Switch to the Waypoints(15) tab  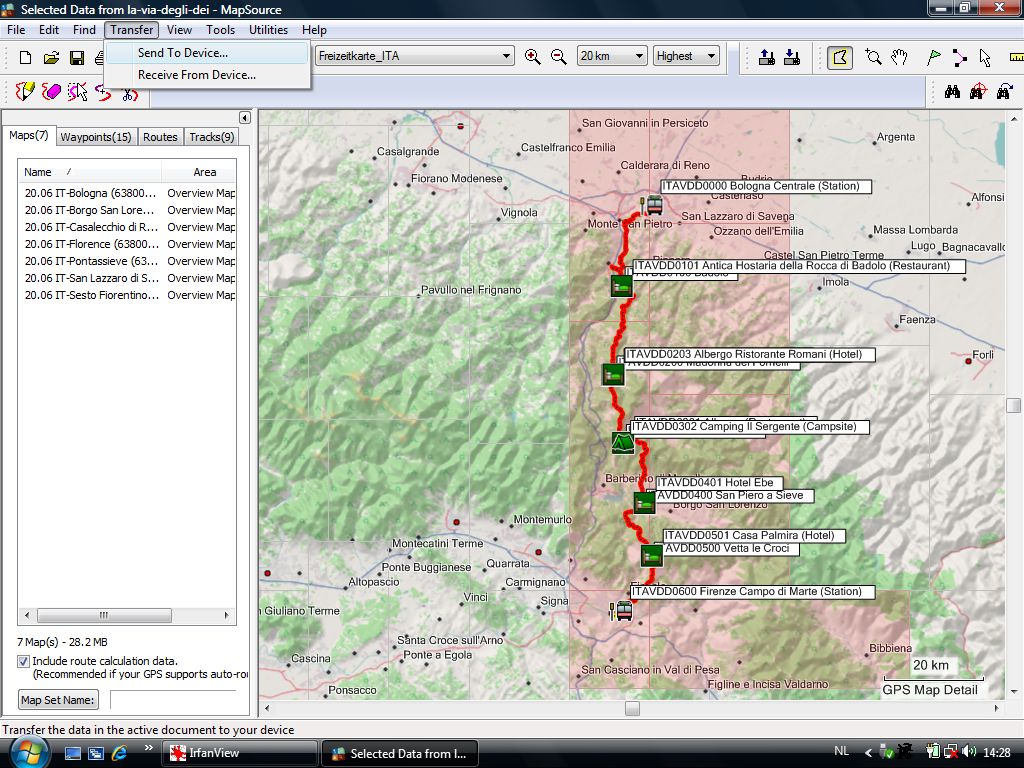tap(95, 137)
